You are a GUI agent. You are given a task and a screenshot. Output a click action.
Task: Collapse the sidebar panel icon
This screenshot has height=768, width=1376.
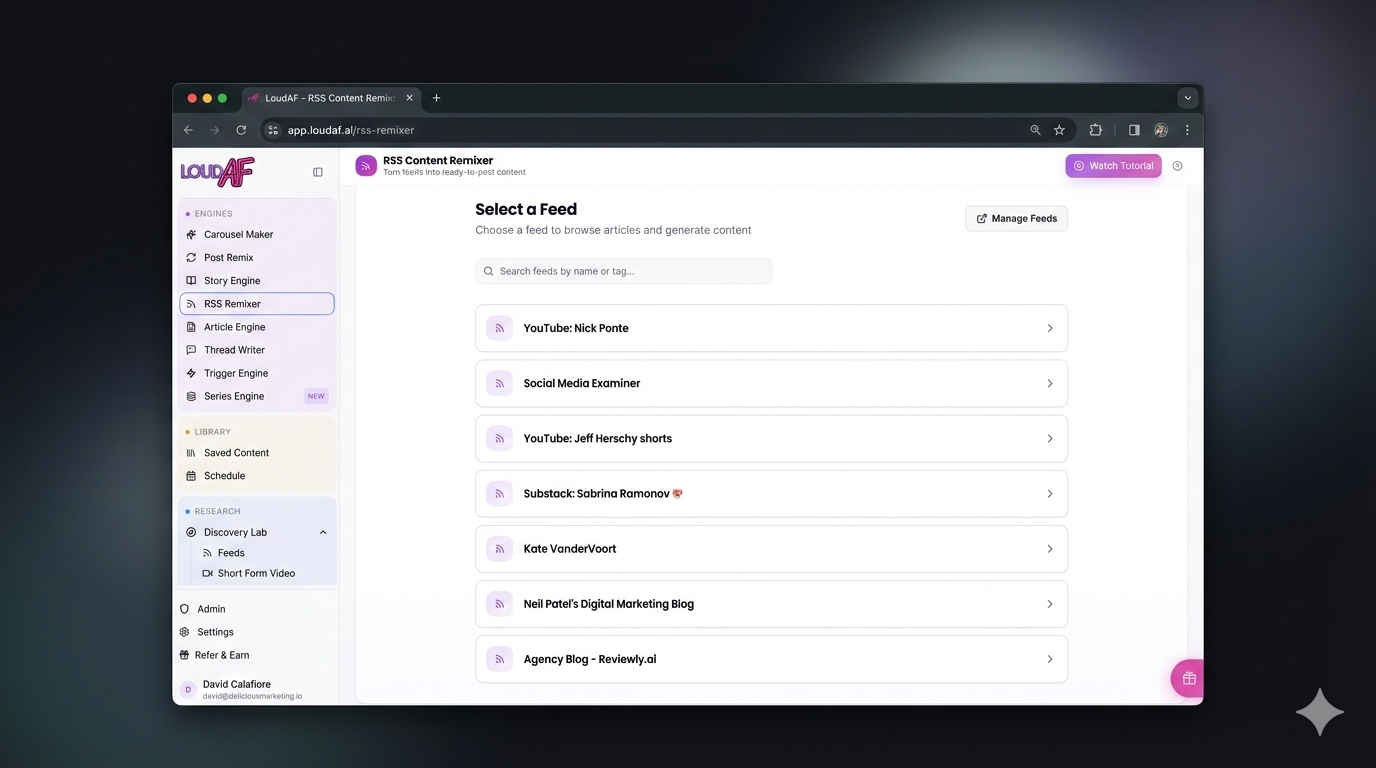[x=318, y=172]
